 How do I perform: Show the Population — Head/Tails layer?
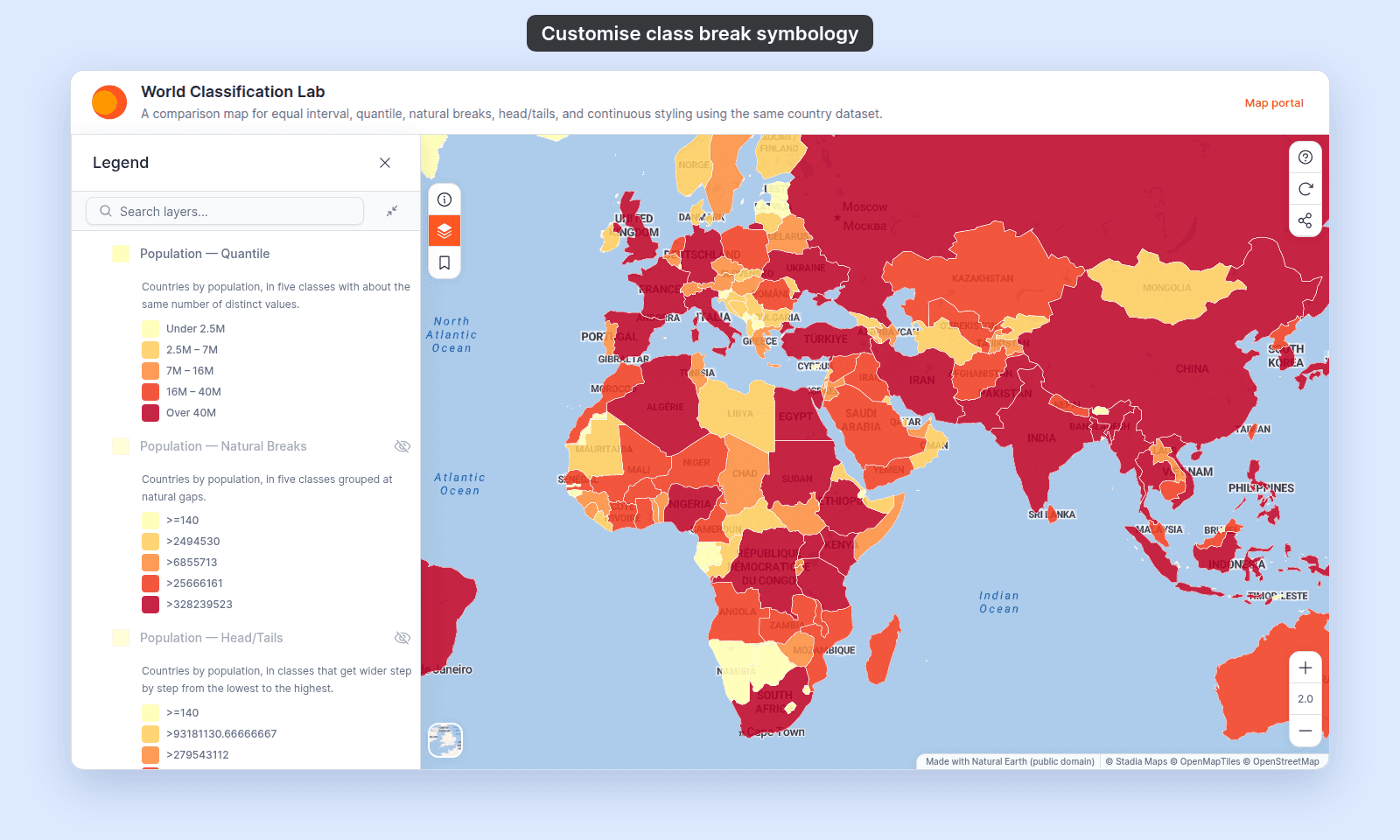402,638
